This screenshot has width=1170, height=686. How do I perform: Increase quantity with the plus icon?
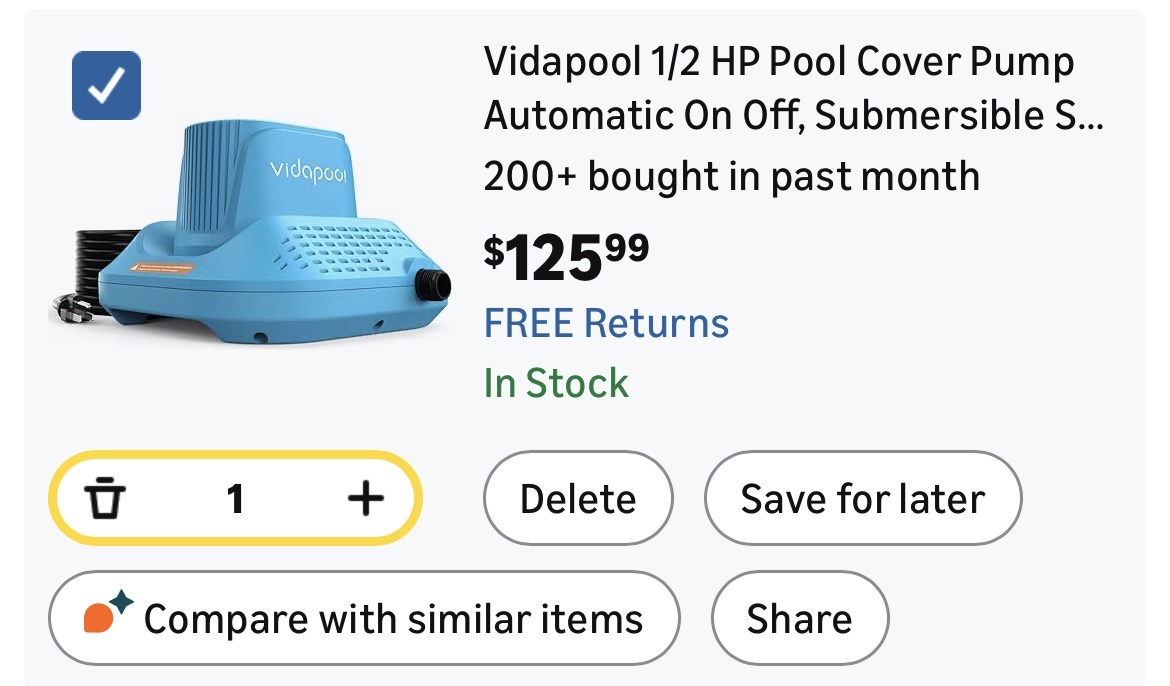click(x=365, y=498)
